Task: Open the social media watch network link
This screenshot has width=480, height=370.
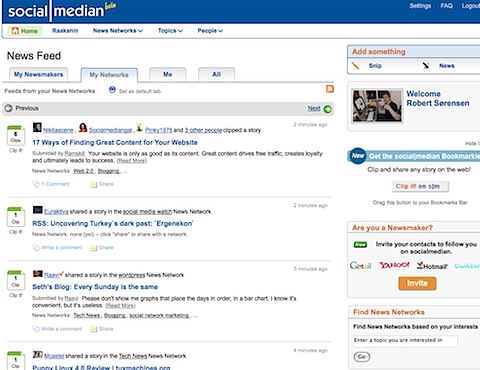Action: tap(147, 212)
